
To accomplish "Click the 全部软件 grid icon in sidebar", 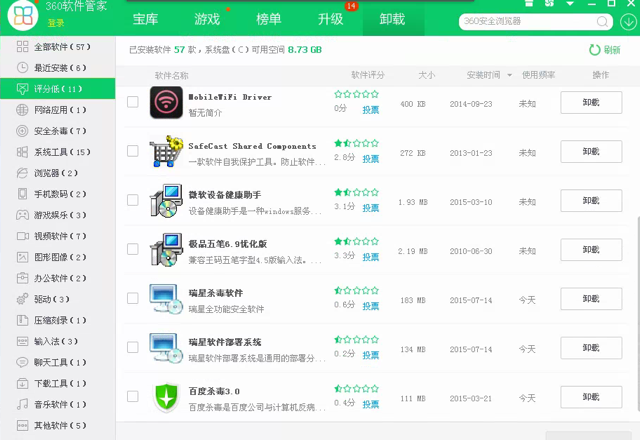I will pyautogui.click(x=22, y=47).
